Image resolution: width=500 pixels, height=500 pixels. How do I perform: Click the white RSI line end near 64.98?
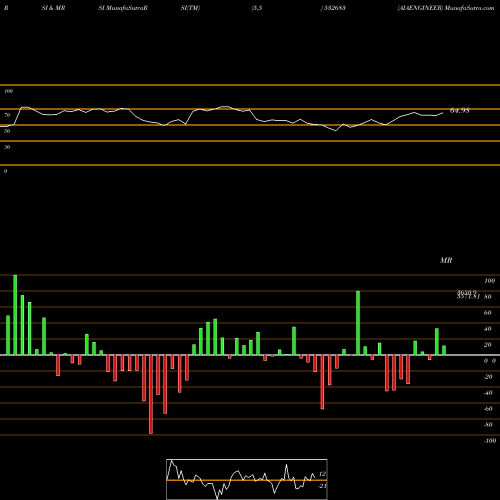coord(443,113)
